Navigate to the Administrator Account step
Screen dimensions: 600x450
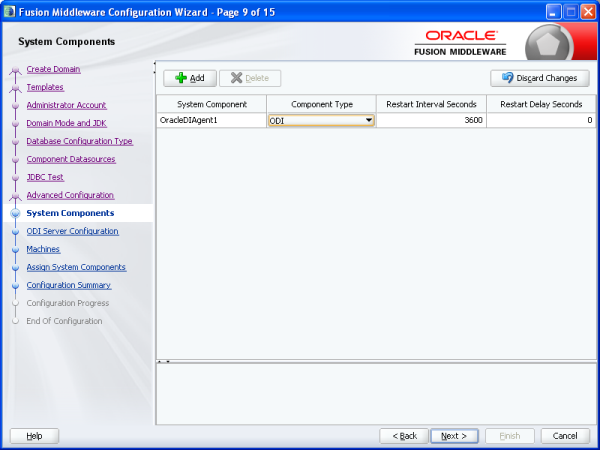[66, 105]
